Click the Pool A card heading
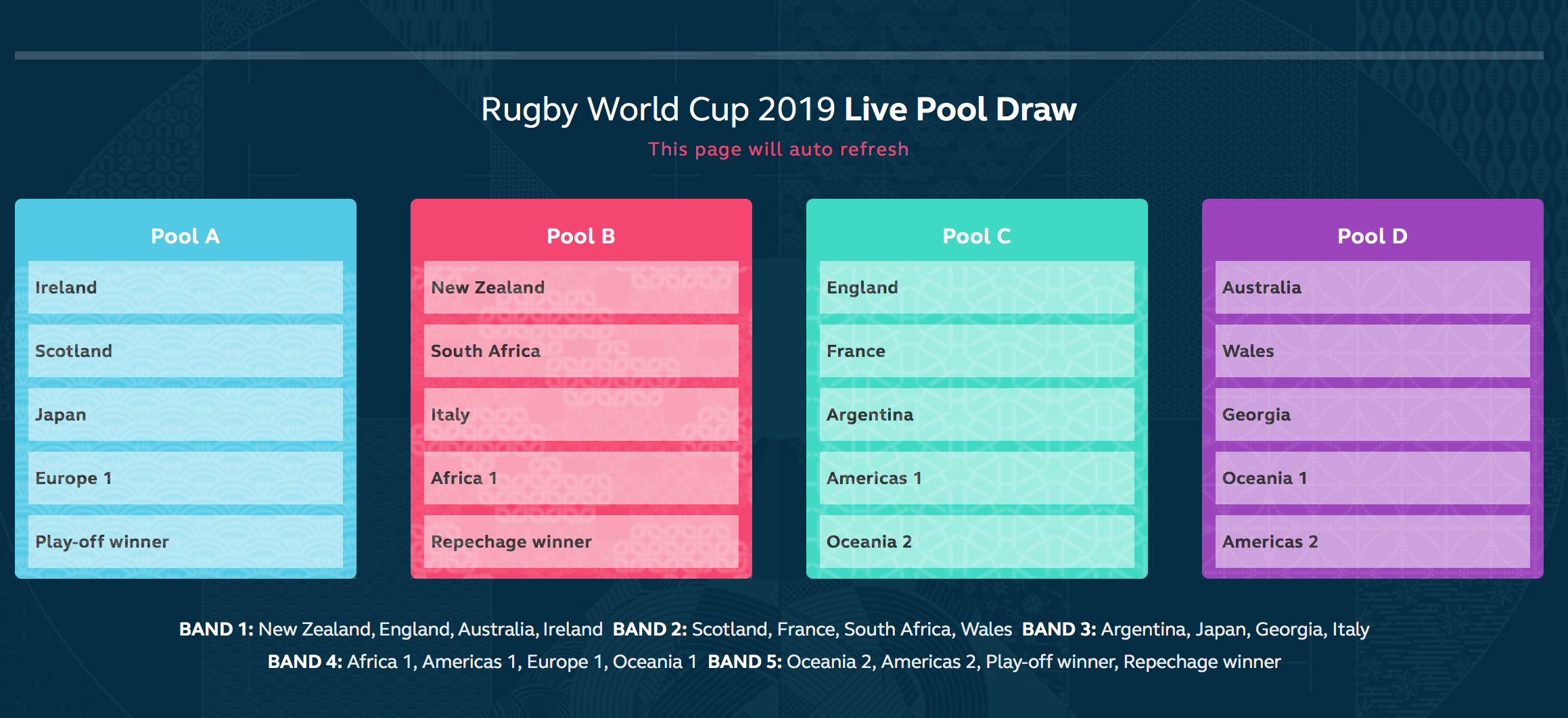The image size is (1568, 718). click(185, 236)
